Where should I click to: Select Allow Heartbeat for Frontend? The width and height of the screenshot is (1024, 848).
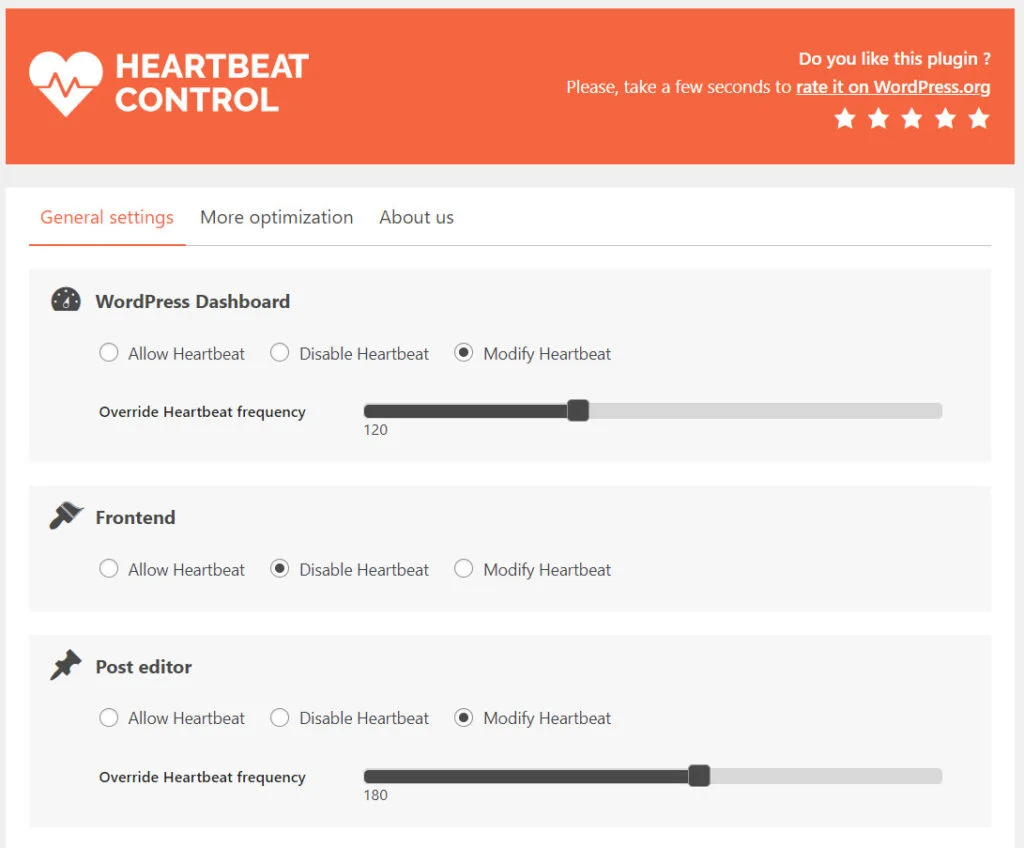pyautogui.click(x=109, y=568)
